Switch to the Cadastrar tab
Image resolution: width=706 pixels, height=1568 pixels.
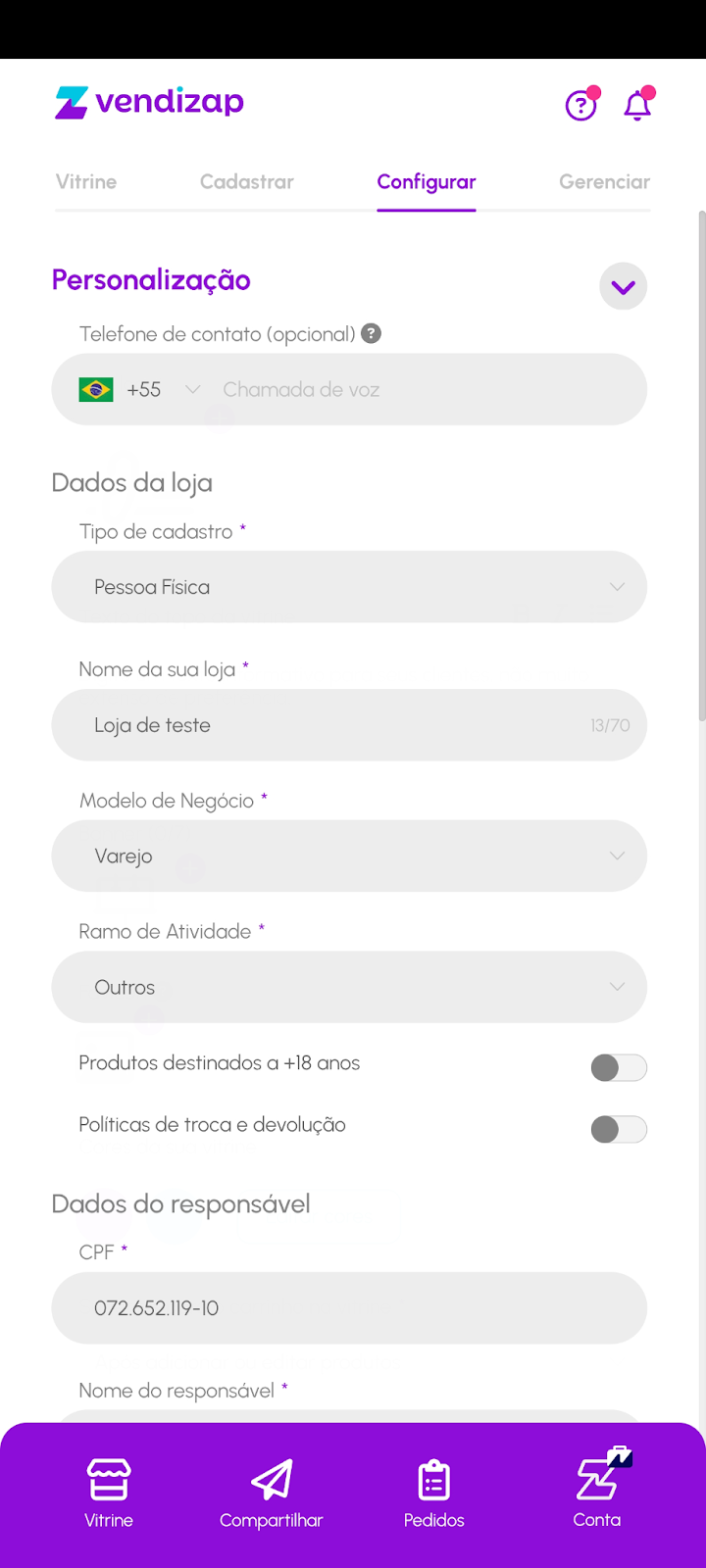[247, 182]
